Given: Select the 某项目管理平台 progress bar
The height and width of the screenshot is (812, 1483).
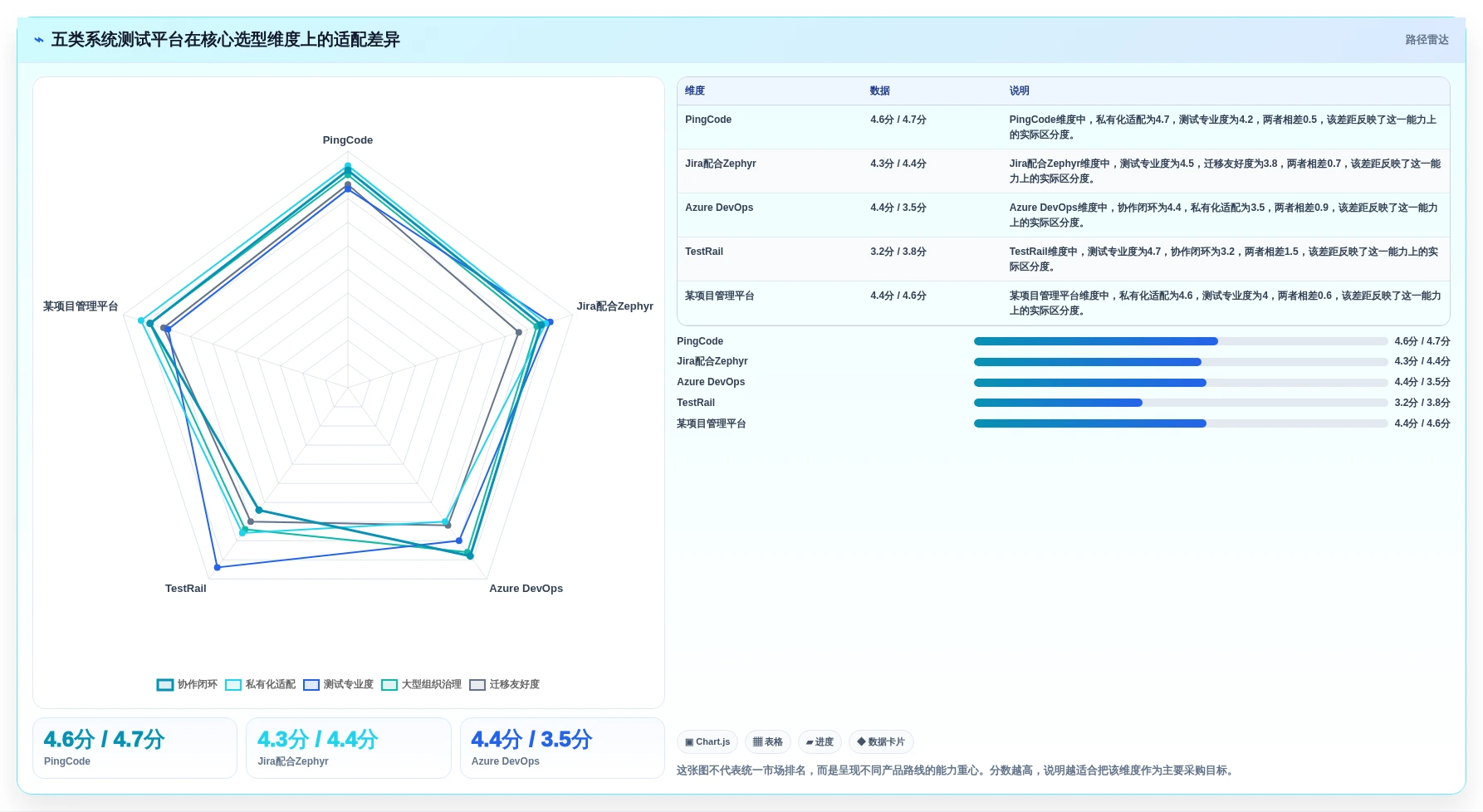Looking at the screenshot, I should pyautogui.click(x=1181, y=423).
